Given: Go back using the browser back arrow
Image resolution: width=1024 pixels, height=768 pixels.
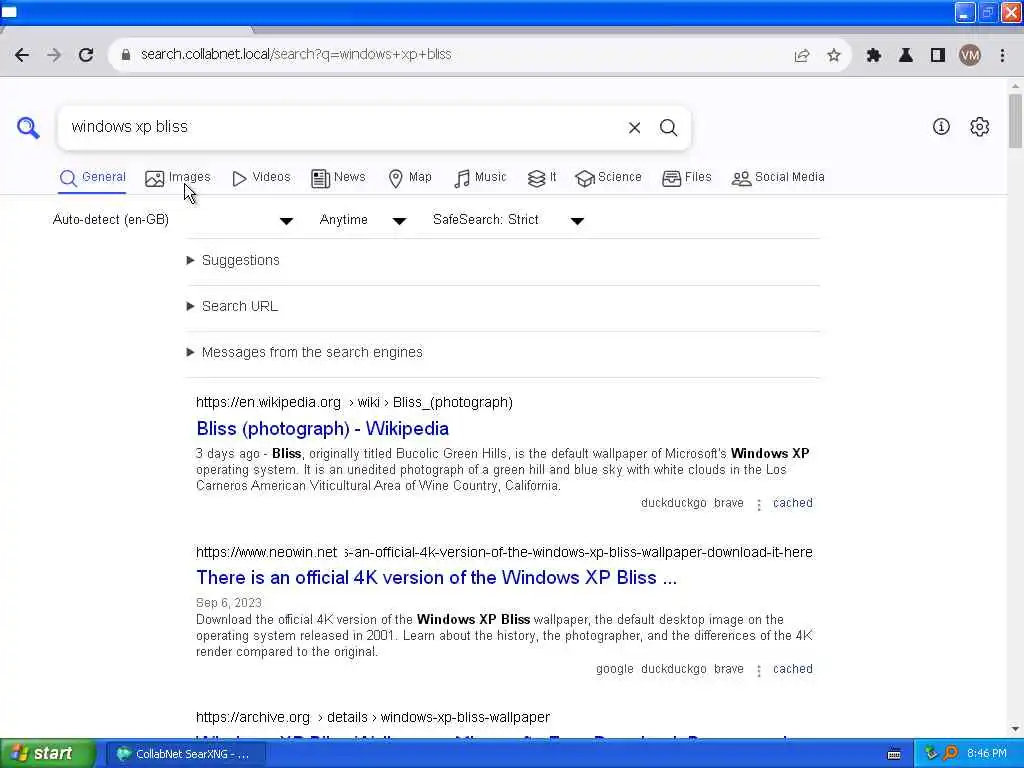Looking at the screenshot, I should coord(22,55).
